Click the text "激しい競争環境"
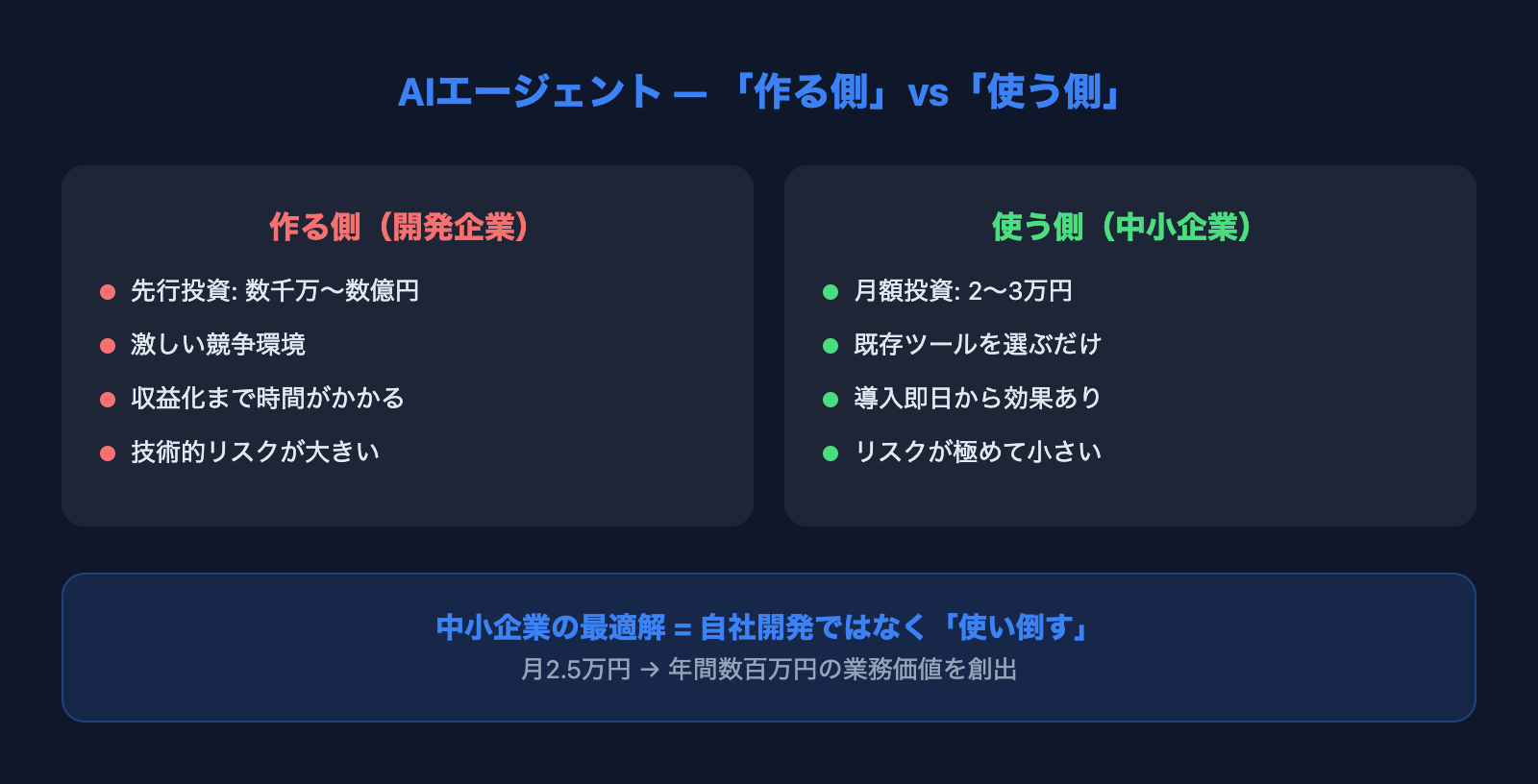Viewport: 1538px width, 784px height. click(x=218, y=345)
